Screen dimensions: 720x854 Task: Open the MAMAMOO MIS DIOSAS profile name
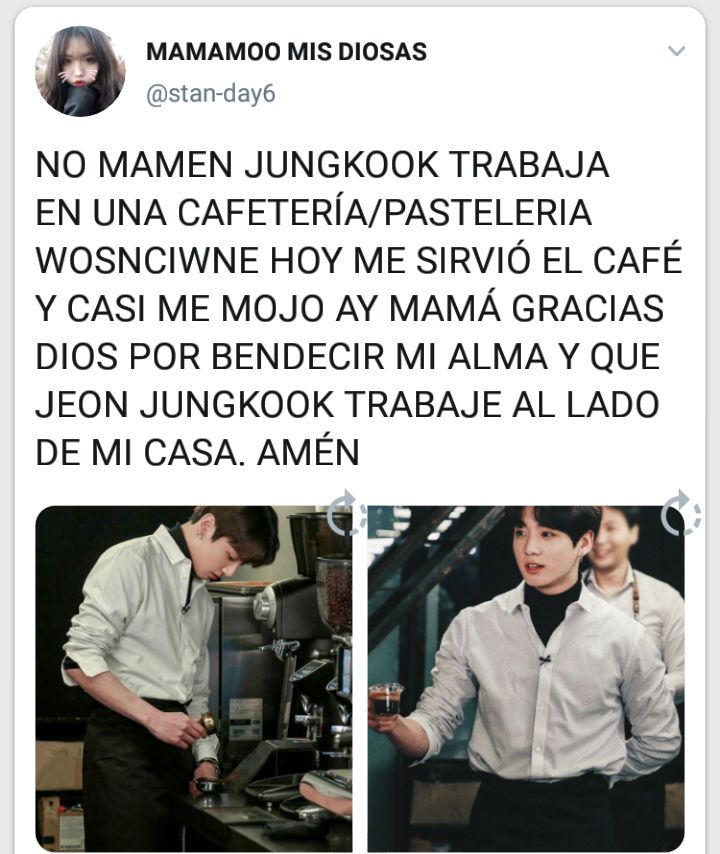pyautogui.click(x=286, y=52)
